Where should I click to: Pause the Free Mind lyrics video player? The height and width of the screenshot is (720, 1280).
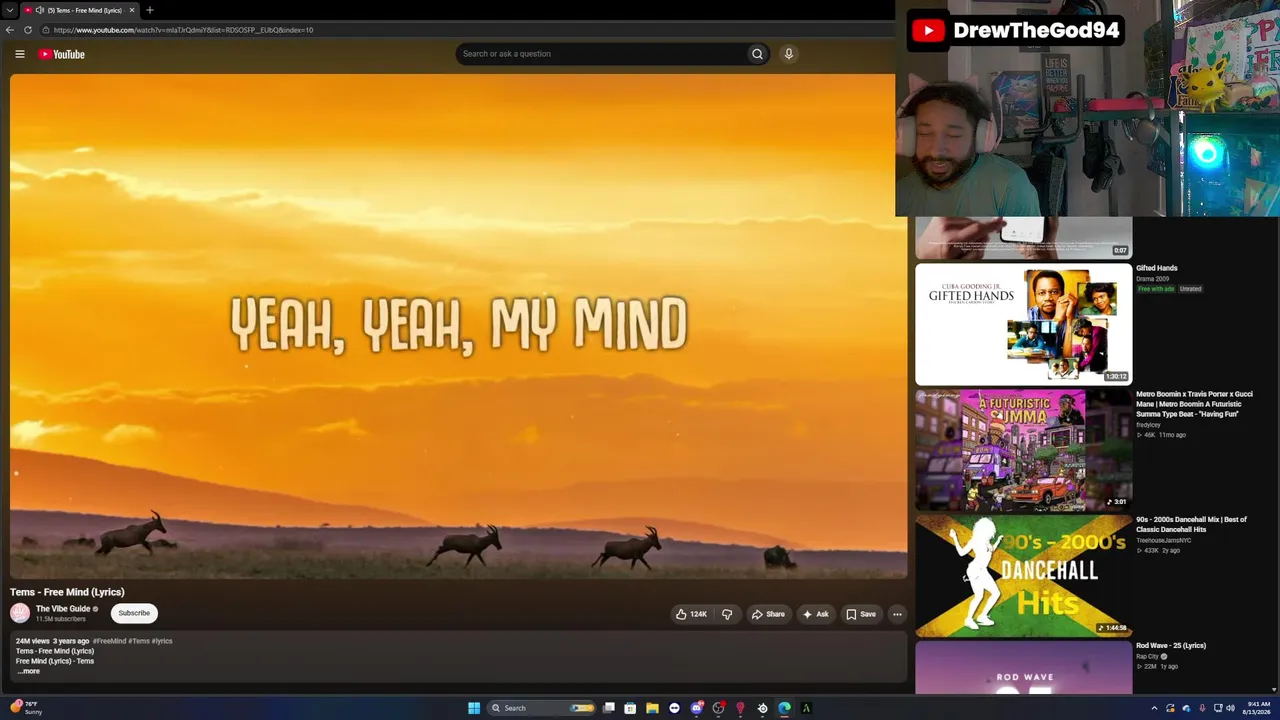[458, 326]
